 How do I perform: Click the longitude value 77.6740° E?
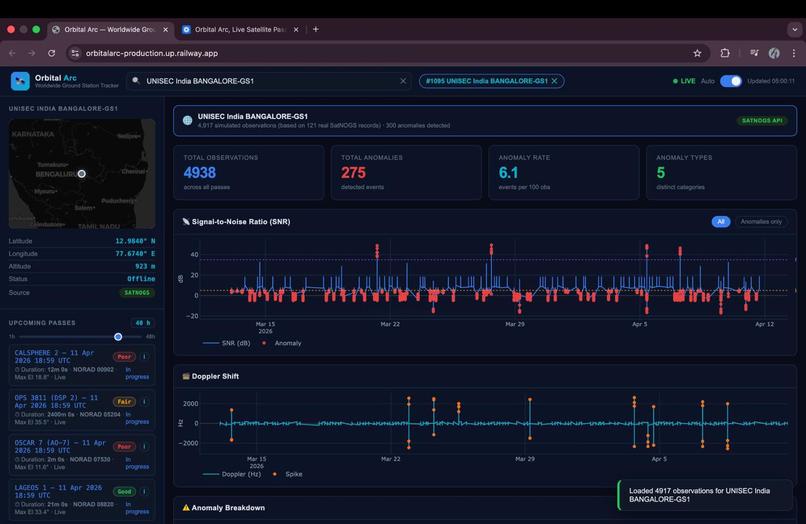(x=135, y=254)
